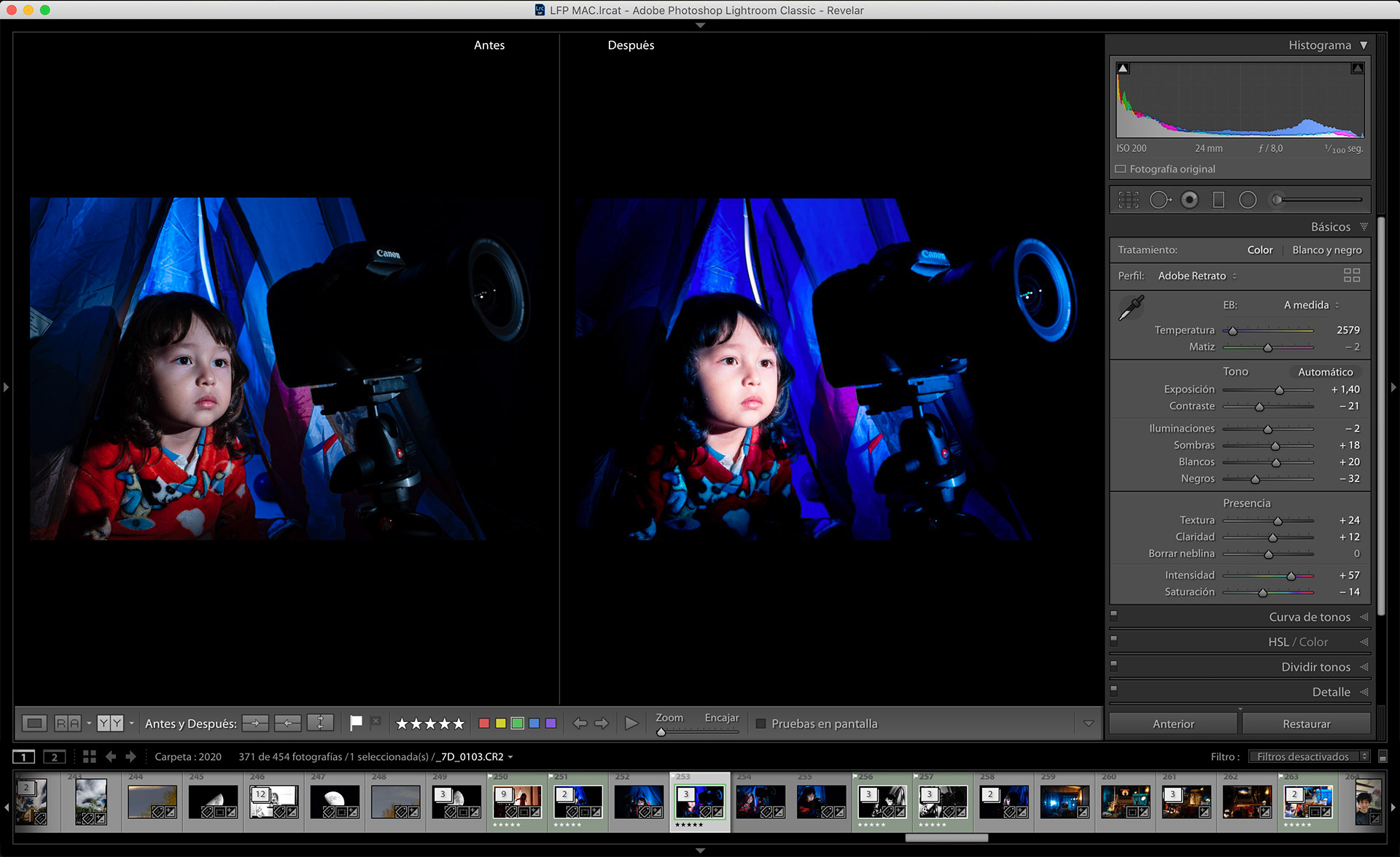The height and width of the screenshot is (857, 1400).
Task: Set photo as rejected flag
Action: click(376, 722)
